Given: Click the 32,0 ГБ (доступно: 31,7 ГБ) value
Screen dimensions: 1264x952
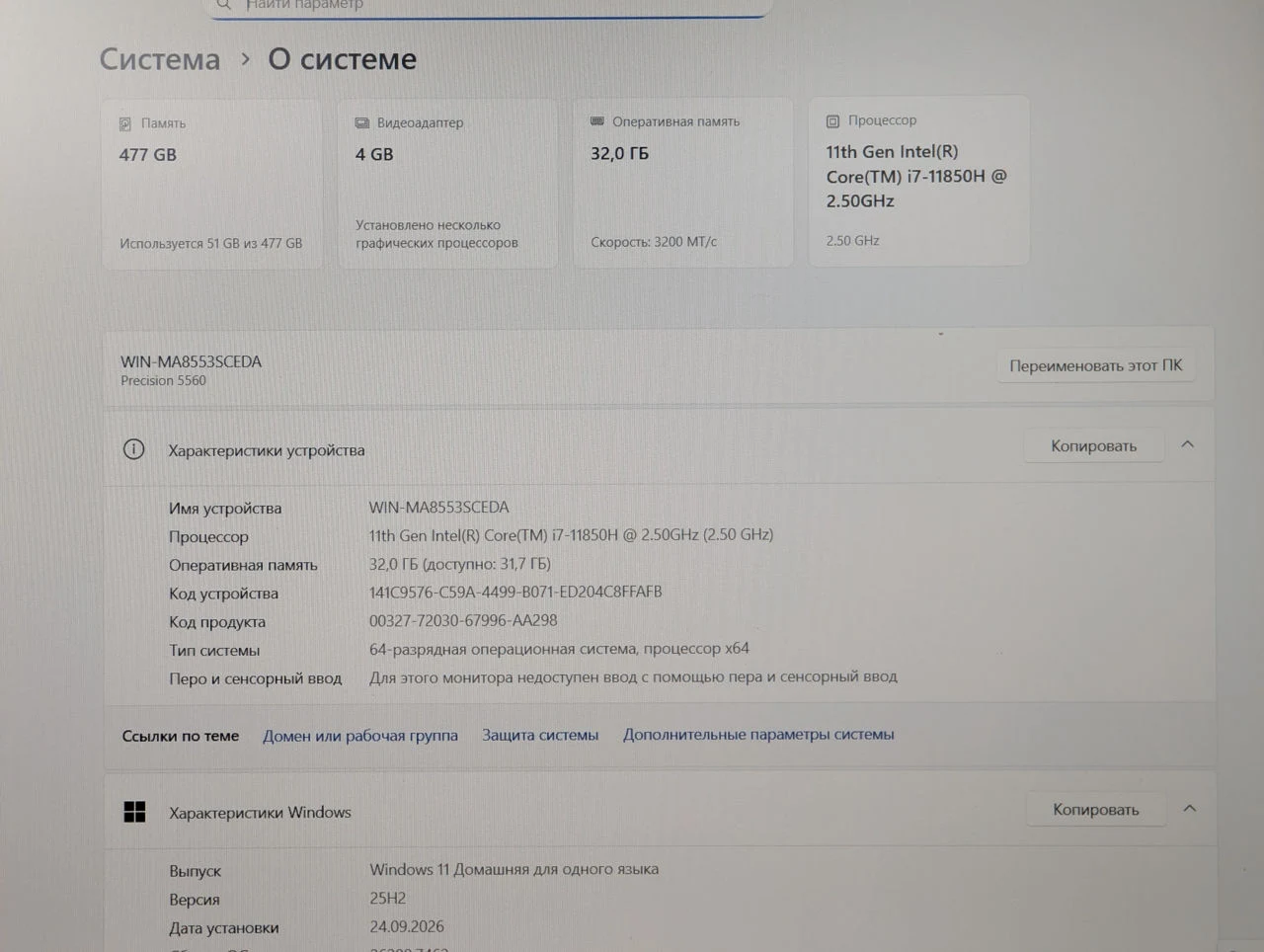Looking at the screenshot, I should (460, 564).
